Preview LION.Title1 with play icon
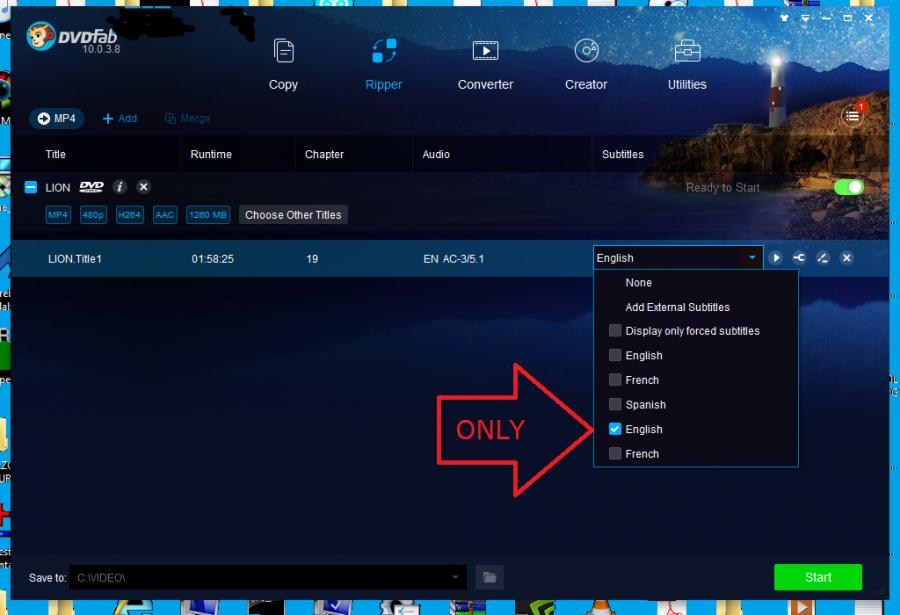The height and width of the screenshot is (615, 900). 775,258
